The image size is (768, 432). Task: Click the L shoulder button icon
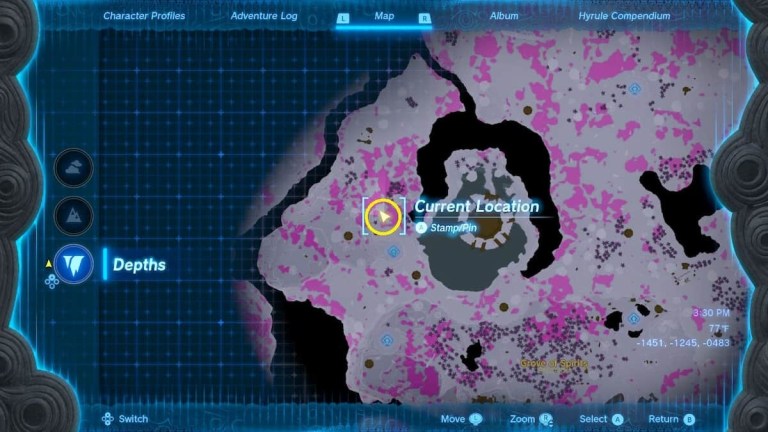coord(344,17)
